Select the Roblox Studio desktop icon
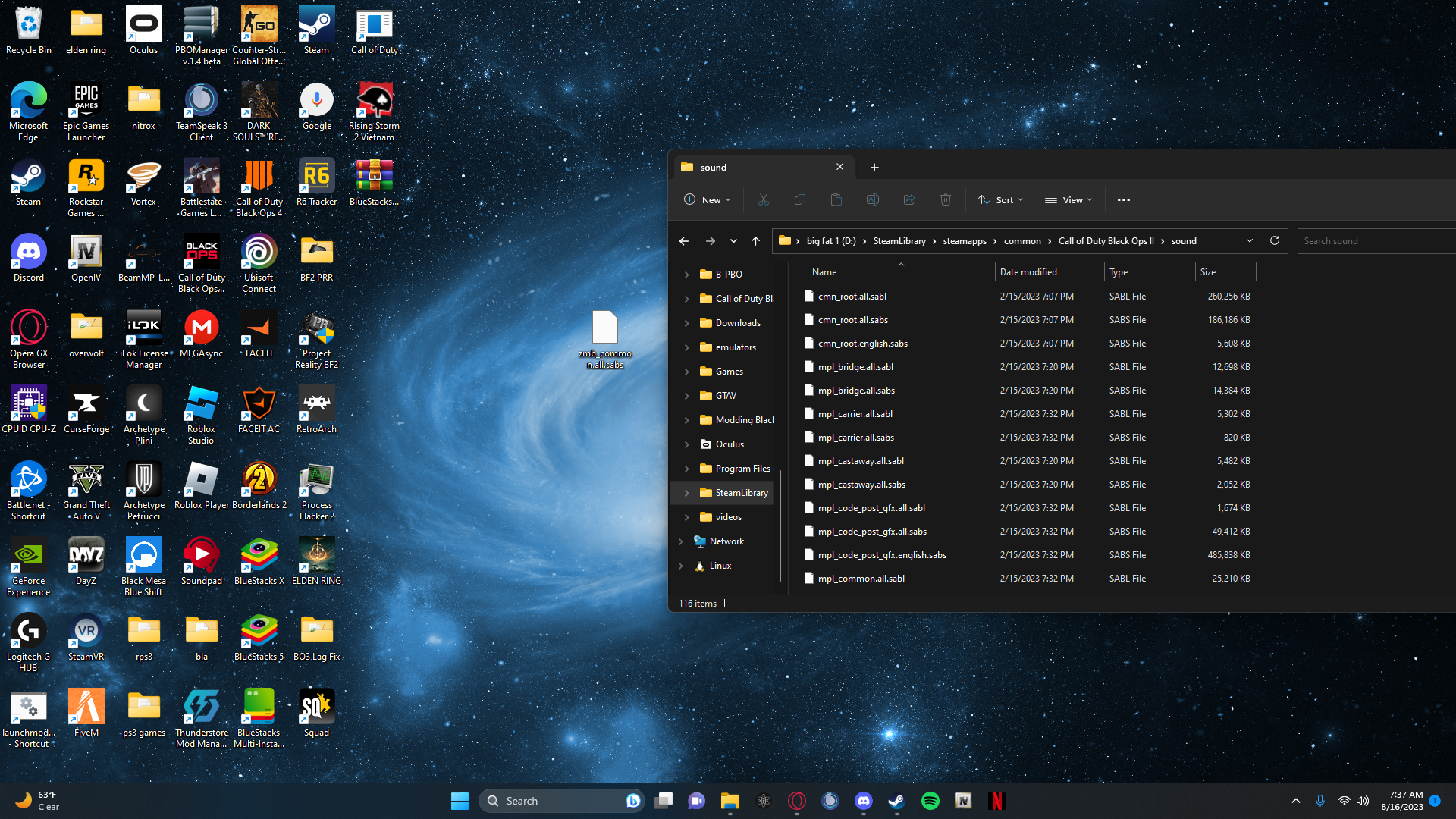1456x819 pixels. [x=202, y=416]
